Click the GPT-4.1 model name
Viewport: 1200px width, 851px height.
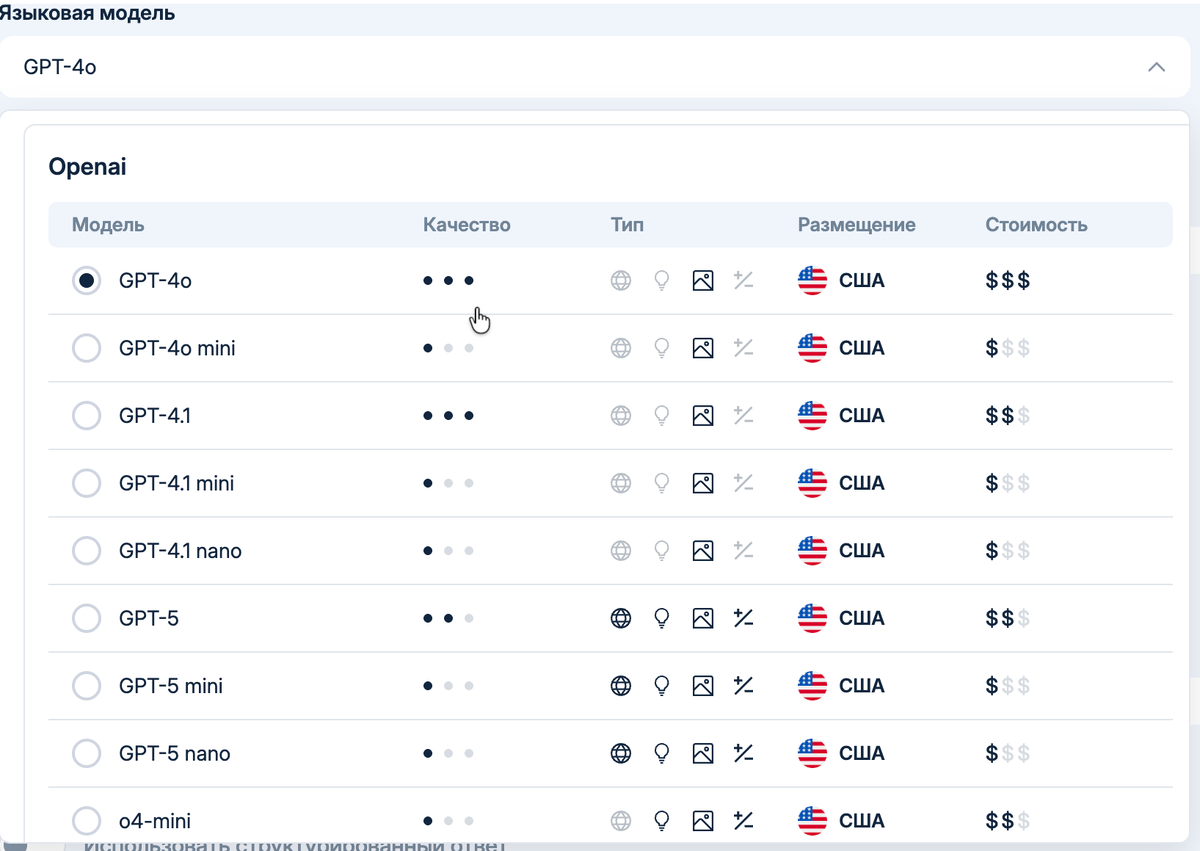155,416
